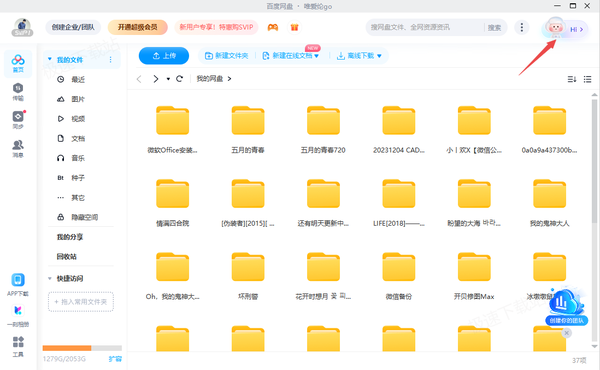Click the APP下载 icon

click(18, 285)
